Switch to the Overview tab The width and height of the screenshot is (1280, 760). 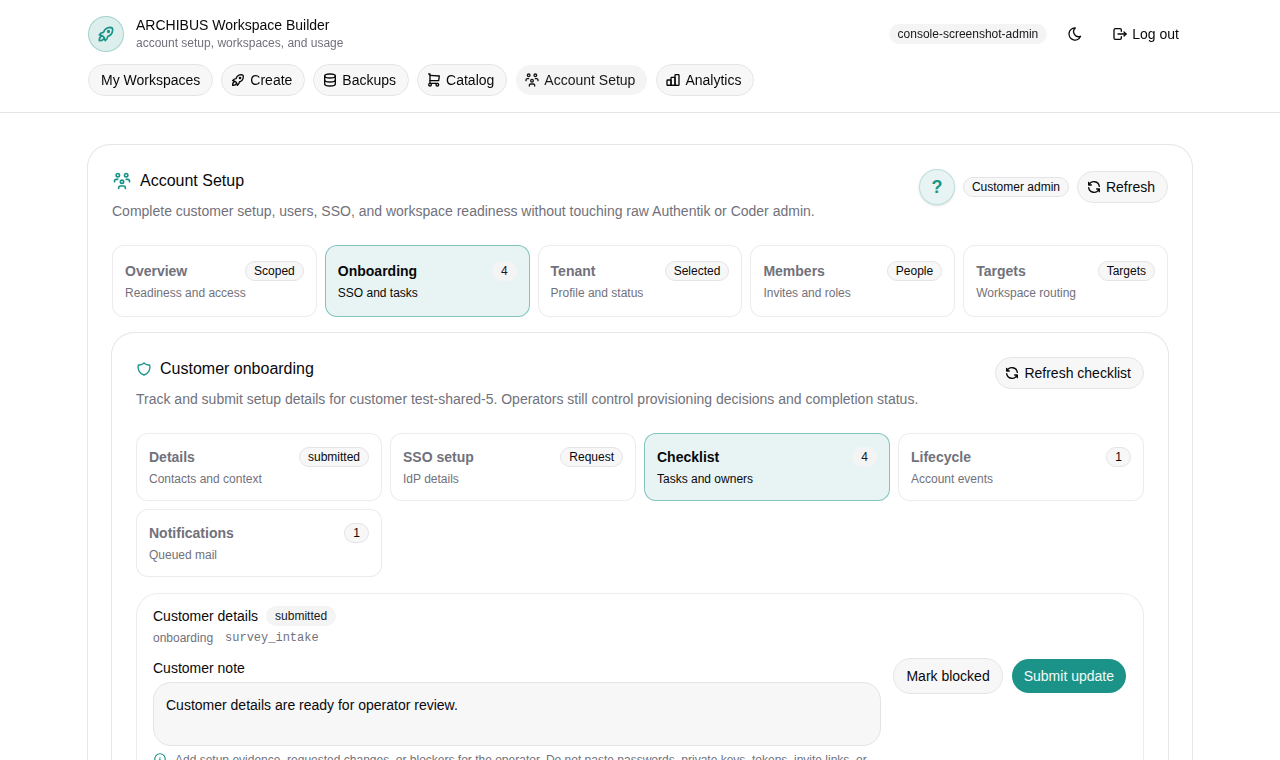(x=214, y=281)
